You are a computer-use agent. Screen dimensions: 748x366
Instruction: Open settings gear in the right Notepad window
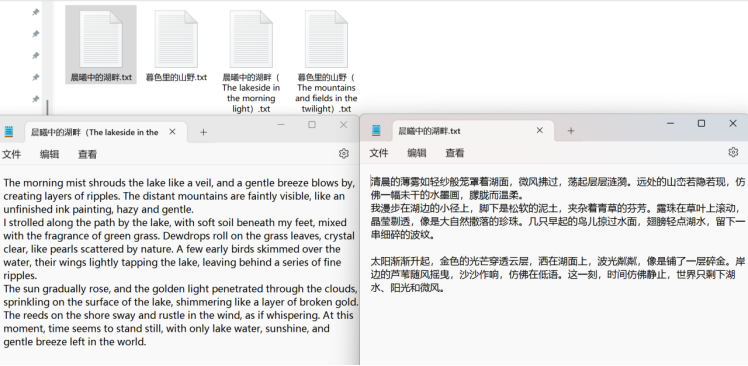click(733, 152)
